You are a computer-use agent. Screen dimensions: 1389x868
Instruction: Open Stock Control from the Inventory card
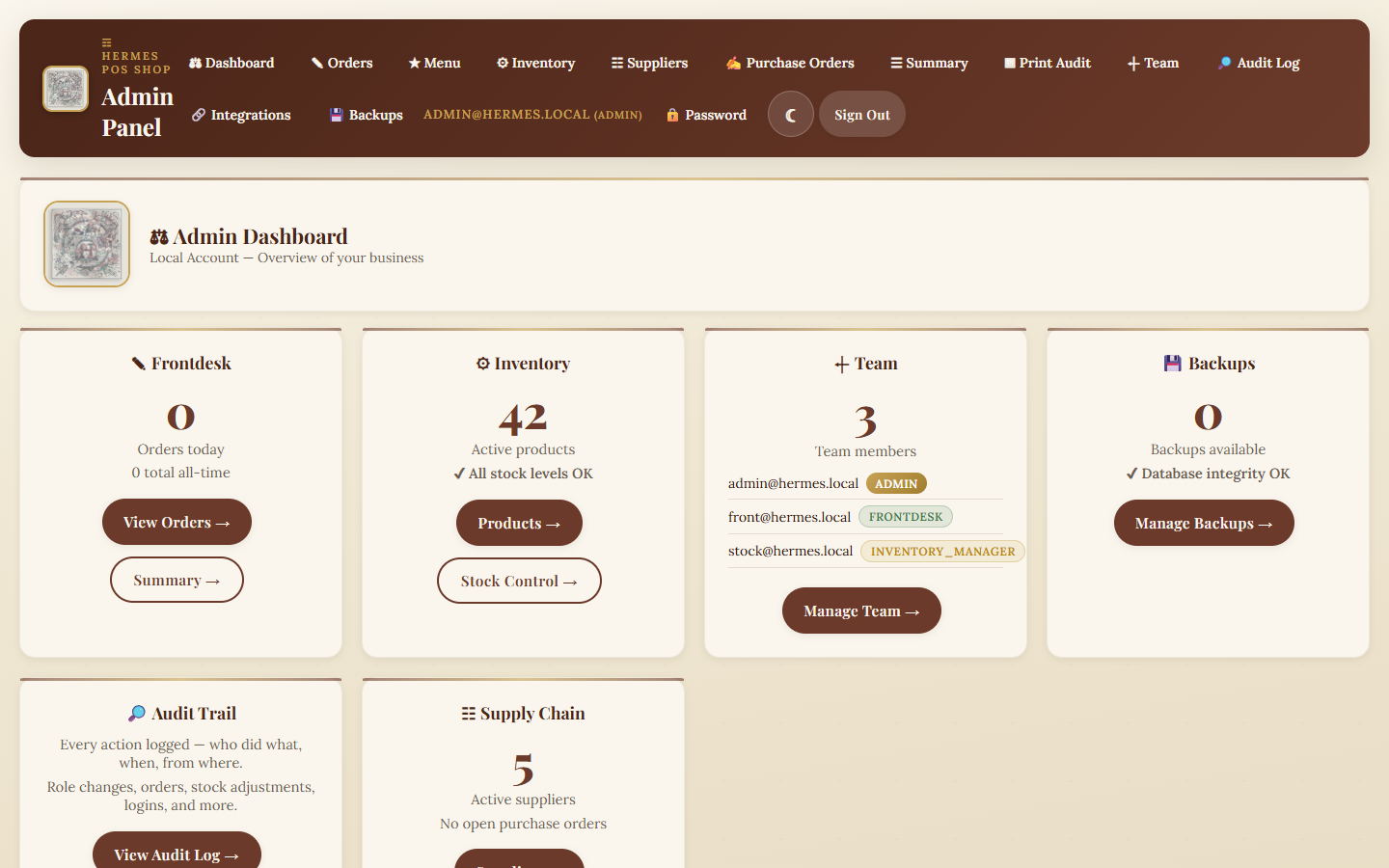(x=519, y=581)
